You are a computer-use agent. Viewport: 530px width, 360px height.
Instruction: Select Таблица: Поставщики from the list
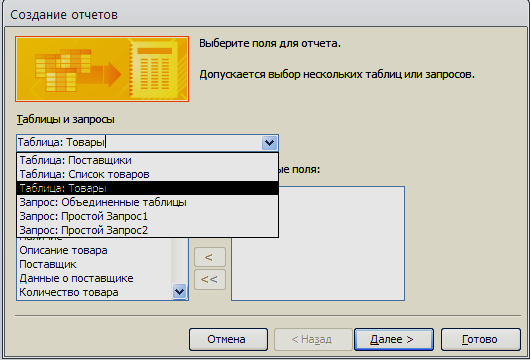click(147, 160)
